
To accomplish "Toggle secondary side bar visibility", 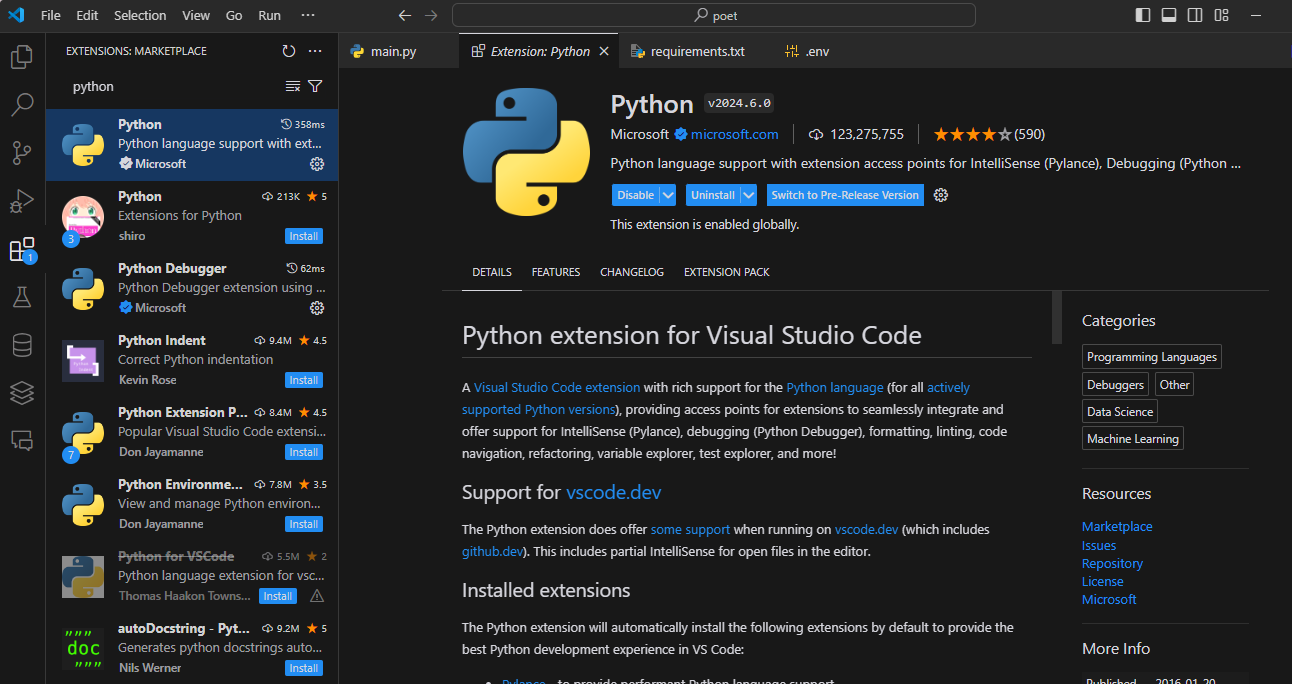I will (1195, 15).
